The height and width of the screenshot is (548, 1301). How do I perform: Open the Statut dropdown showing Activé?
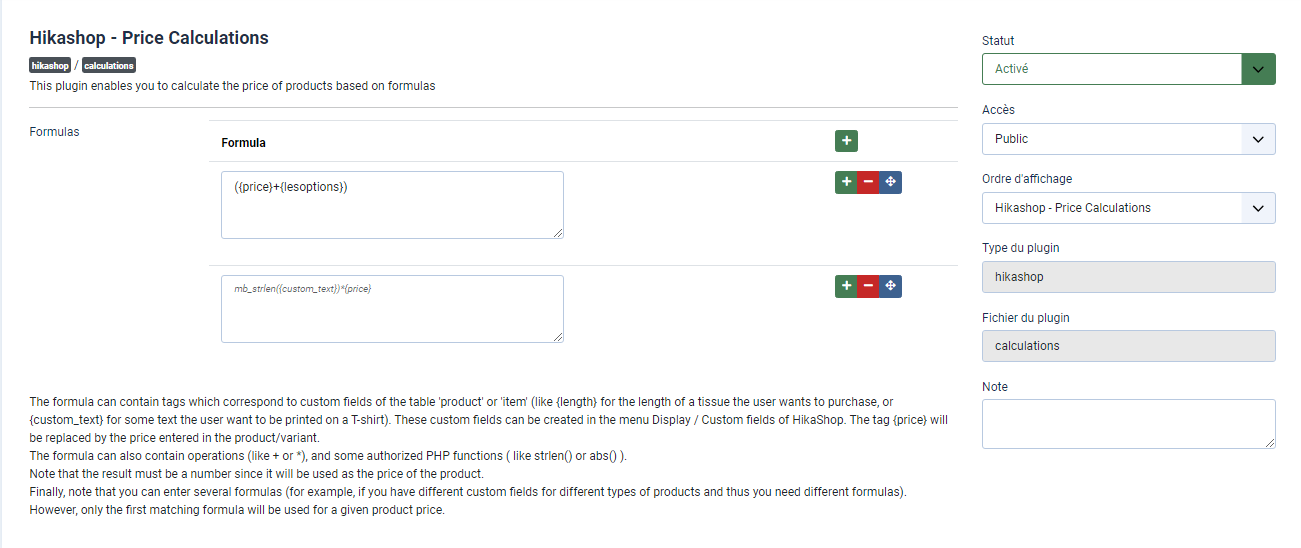point(1112,69)
